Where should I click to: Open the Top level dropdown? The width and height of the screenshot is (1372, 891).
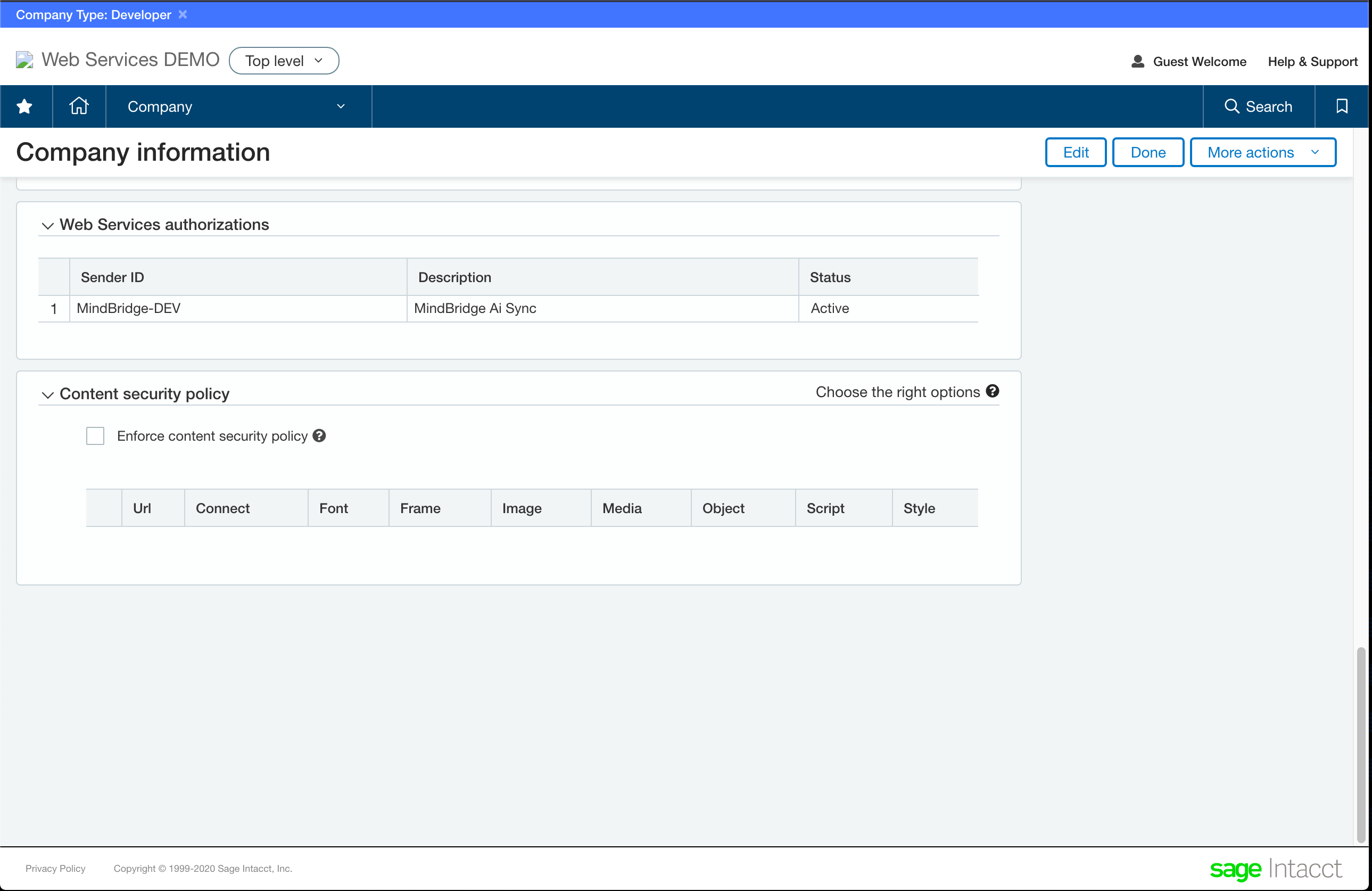click(x=284, y=61)
